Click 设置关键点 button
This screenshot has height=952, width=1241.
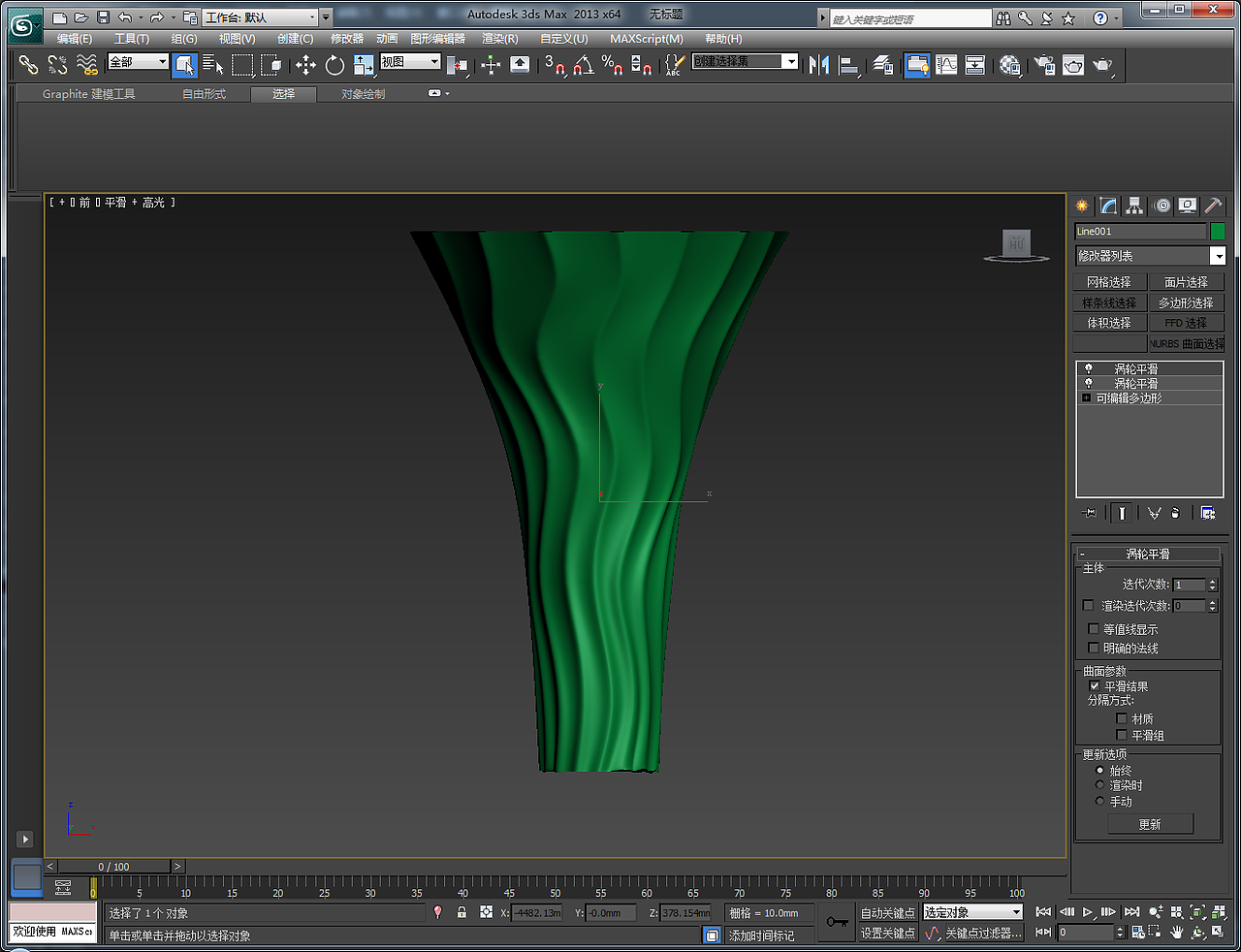(888, 933)
